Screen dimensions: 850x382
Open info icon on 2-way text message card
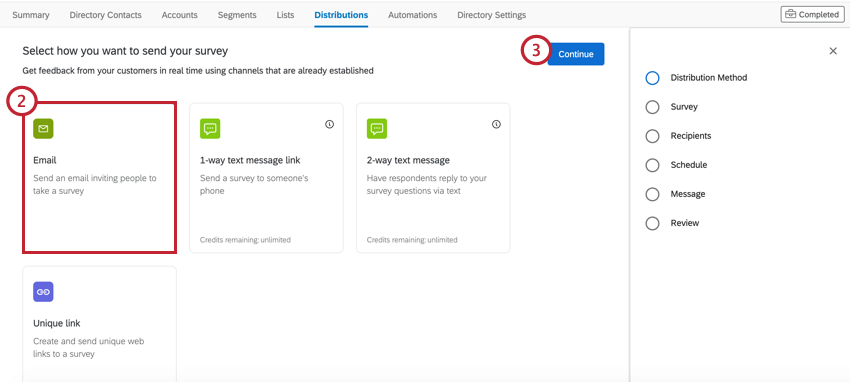[496, 124]
